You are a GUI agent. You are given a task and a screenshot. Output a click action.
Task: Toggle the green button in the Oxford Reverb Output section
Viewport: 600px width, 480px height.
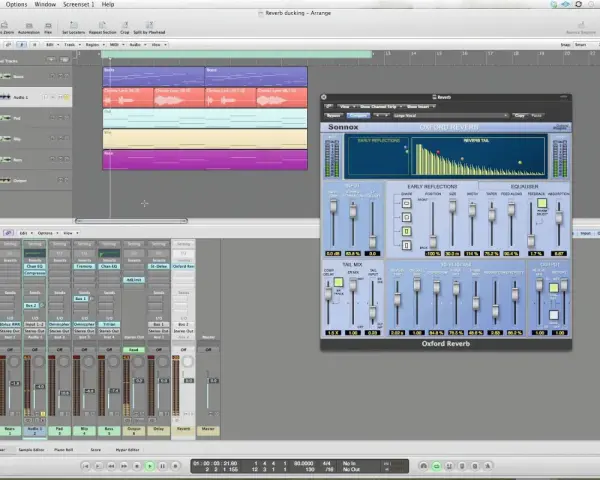pos(553,288)
